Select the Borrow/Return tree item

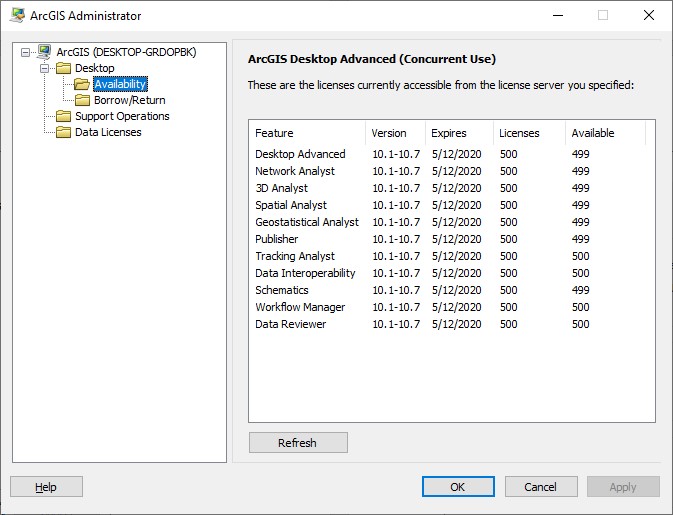[130, 100]
